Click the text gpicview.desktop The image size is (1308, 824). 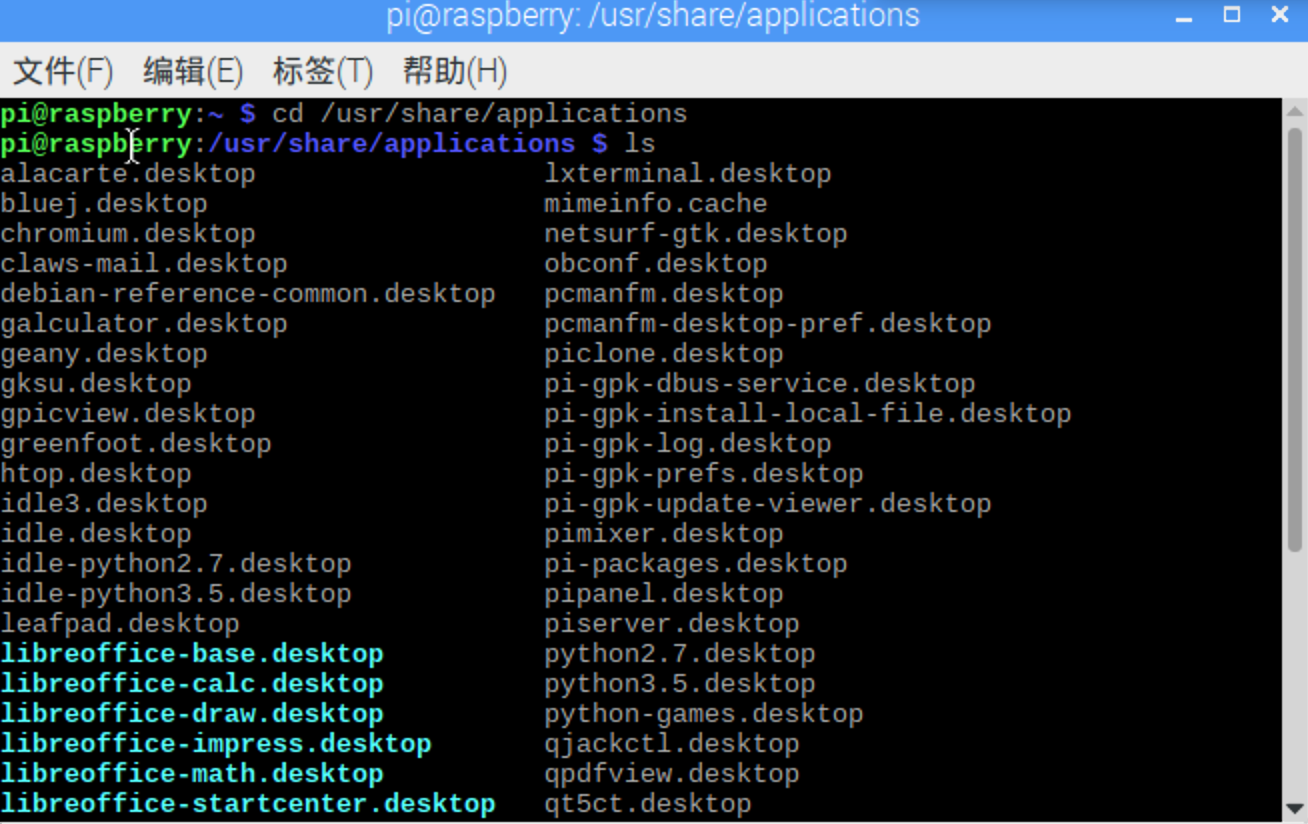(128, 414)
